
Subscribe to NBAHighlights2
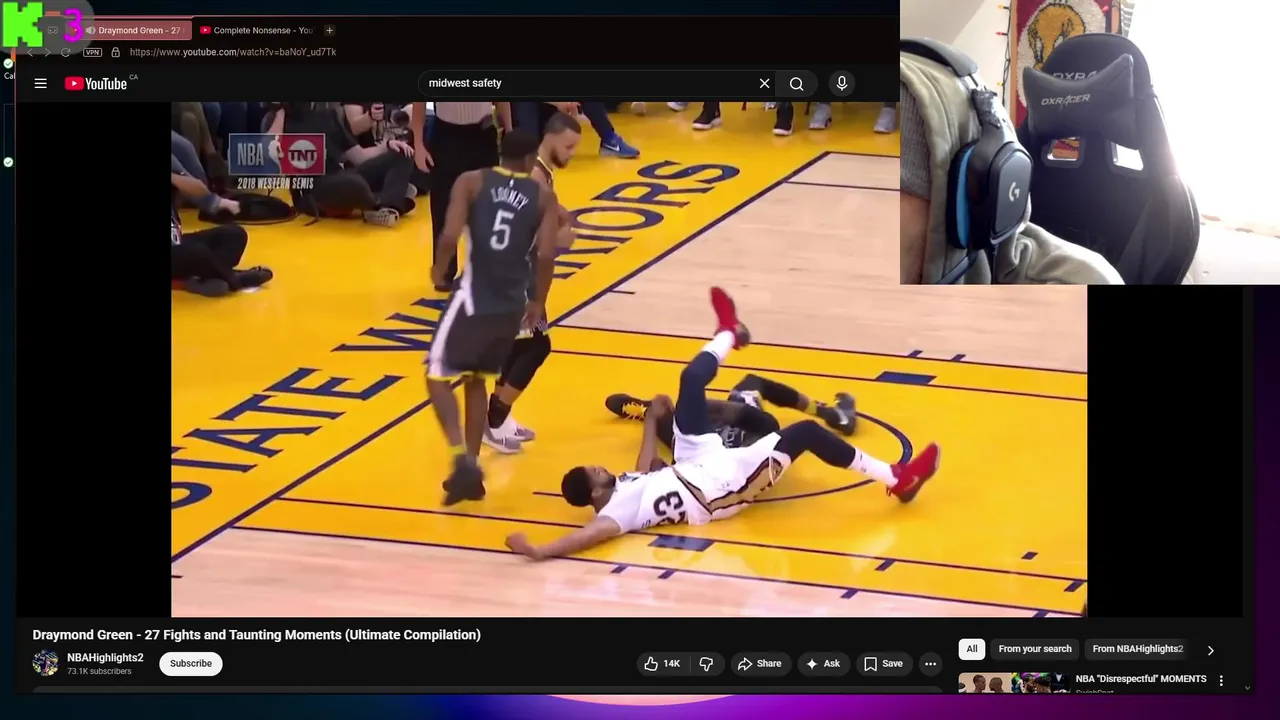pyautogui.click(x=191, y=664)
